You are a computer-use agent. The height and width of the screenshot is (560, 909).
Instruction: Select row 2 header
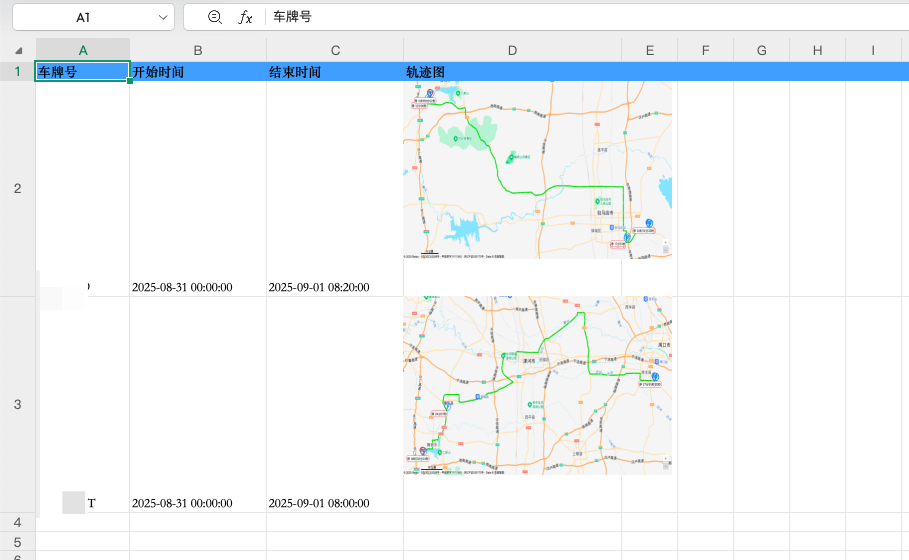[17, 188]
